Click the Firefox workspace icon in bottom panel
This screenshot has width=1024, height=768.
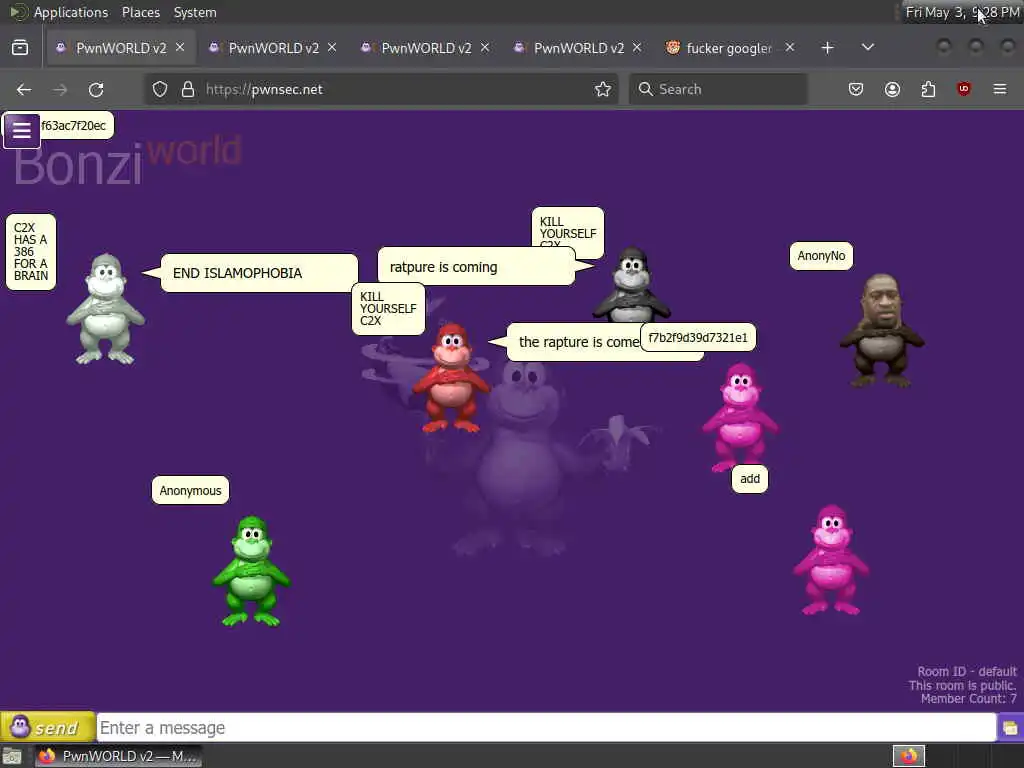909,756
